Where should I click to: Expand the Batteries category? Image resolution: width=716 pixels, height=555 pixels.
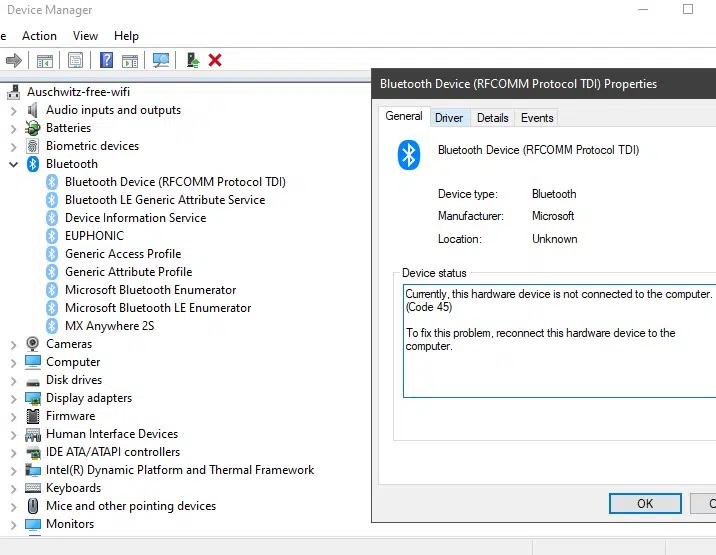coord(14,129)
